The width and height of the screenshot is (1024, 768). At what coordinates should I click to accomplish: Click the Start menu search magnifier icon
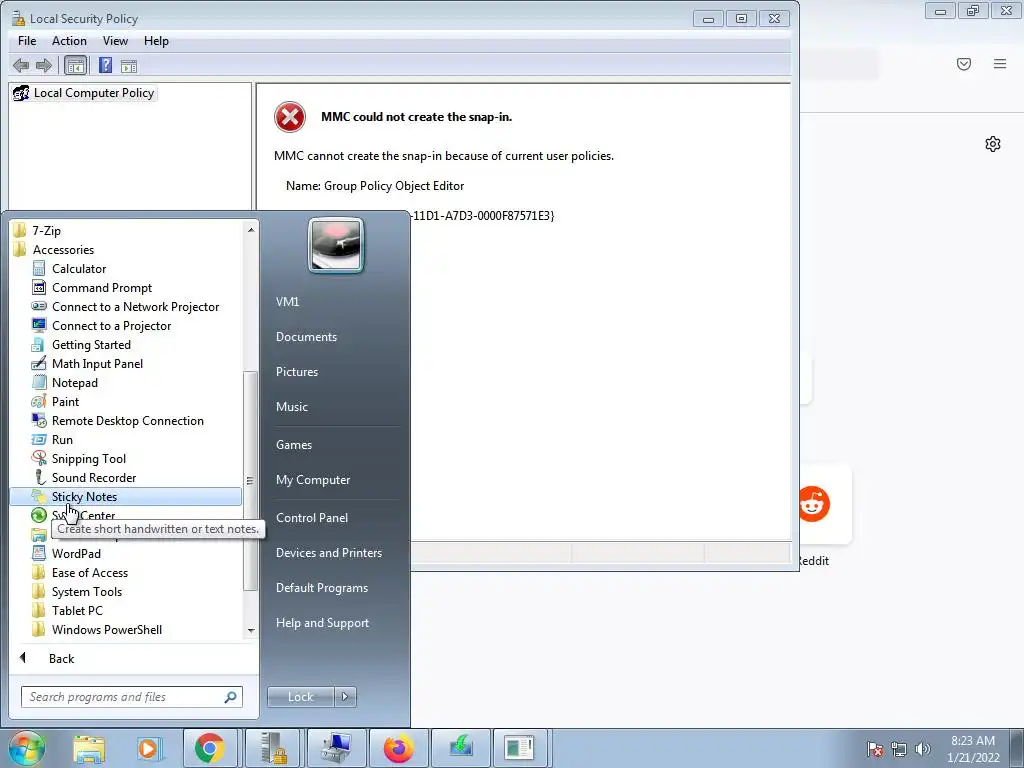[x=231, y=697]
